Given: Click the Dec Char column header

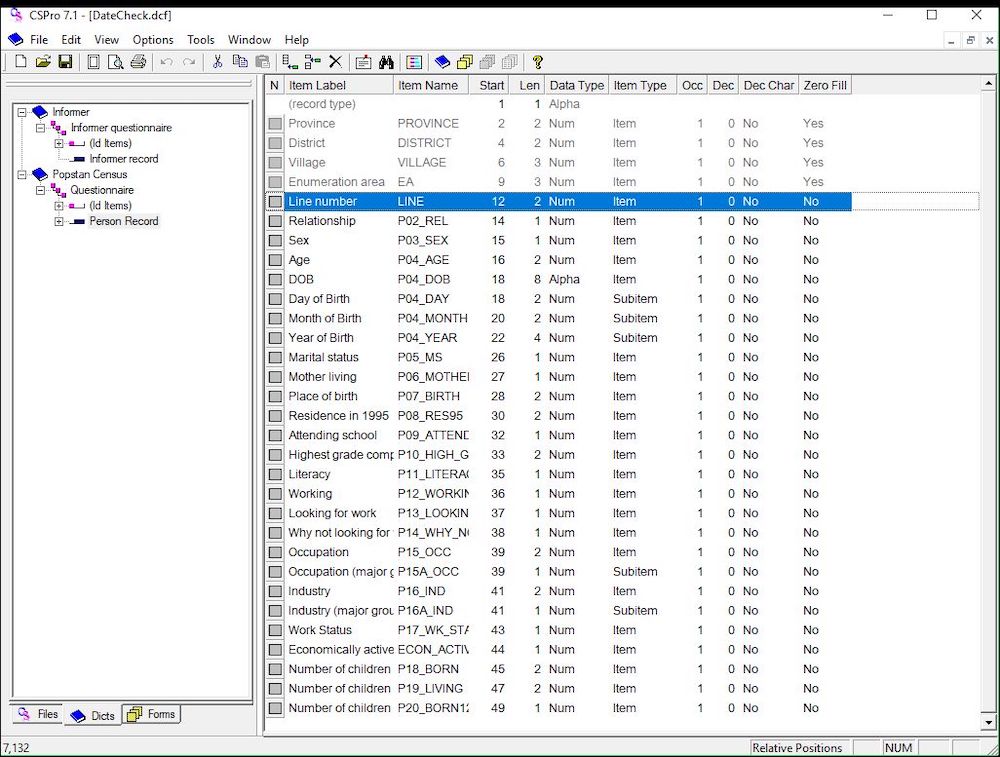Looking at the screenshot, I should point(769,85).
